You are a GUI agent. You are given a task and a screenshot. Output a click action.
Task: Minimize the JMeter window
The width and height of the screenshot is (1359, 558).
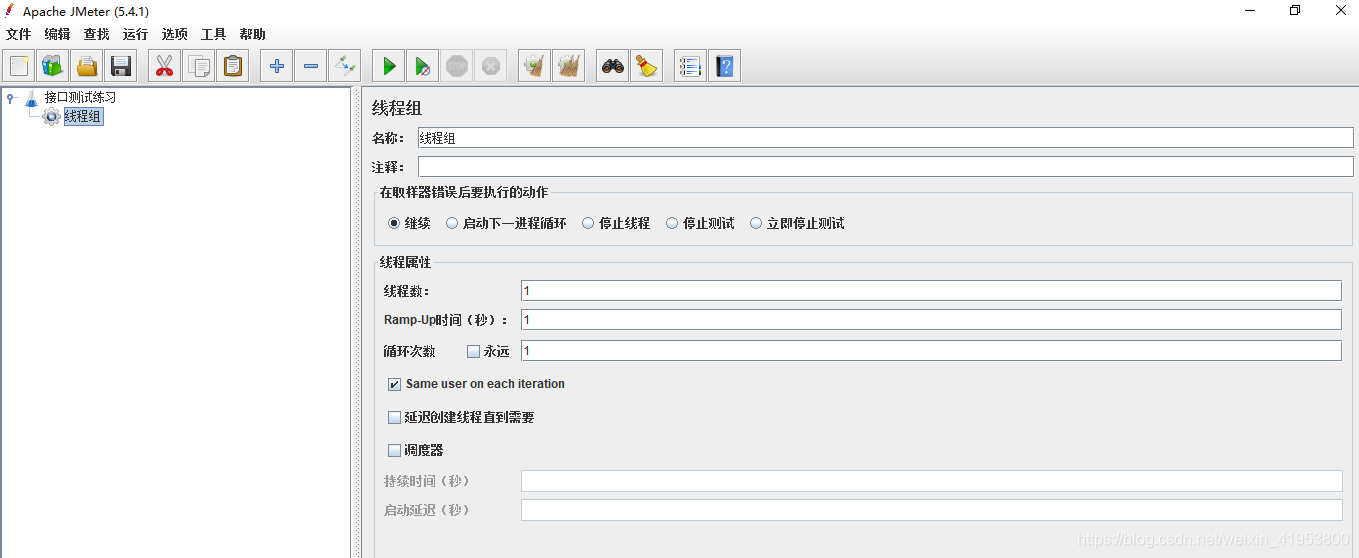click(x=1250, y=10)
